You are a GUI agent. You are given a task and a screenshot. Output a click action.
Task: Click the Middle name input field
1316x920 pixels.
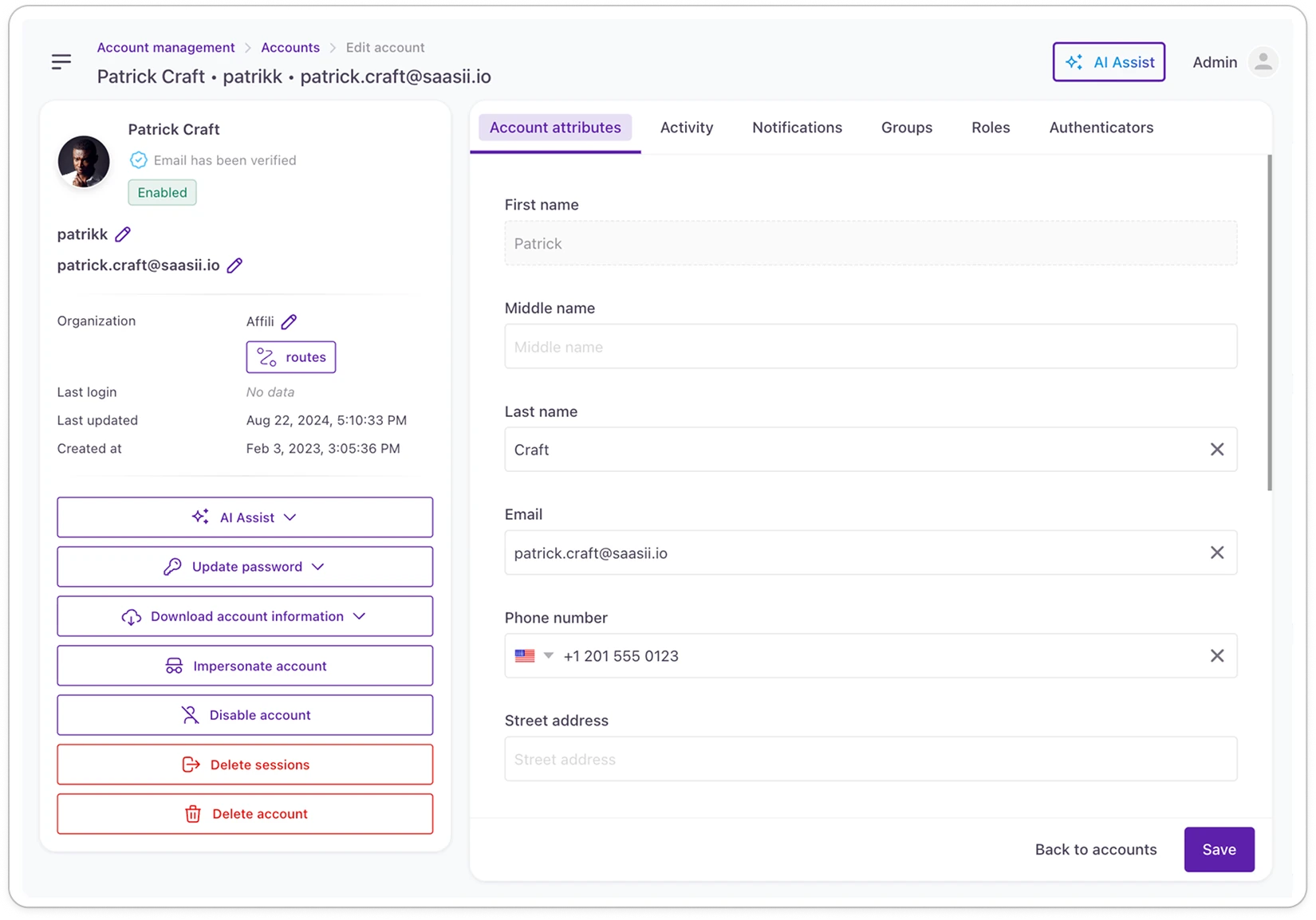[871, 347]
